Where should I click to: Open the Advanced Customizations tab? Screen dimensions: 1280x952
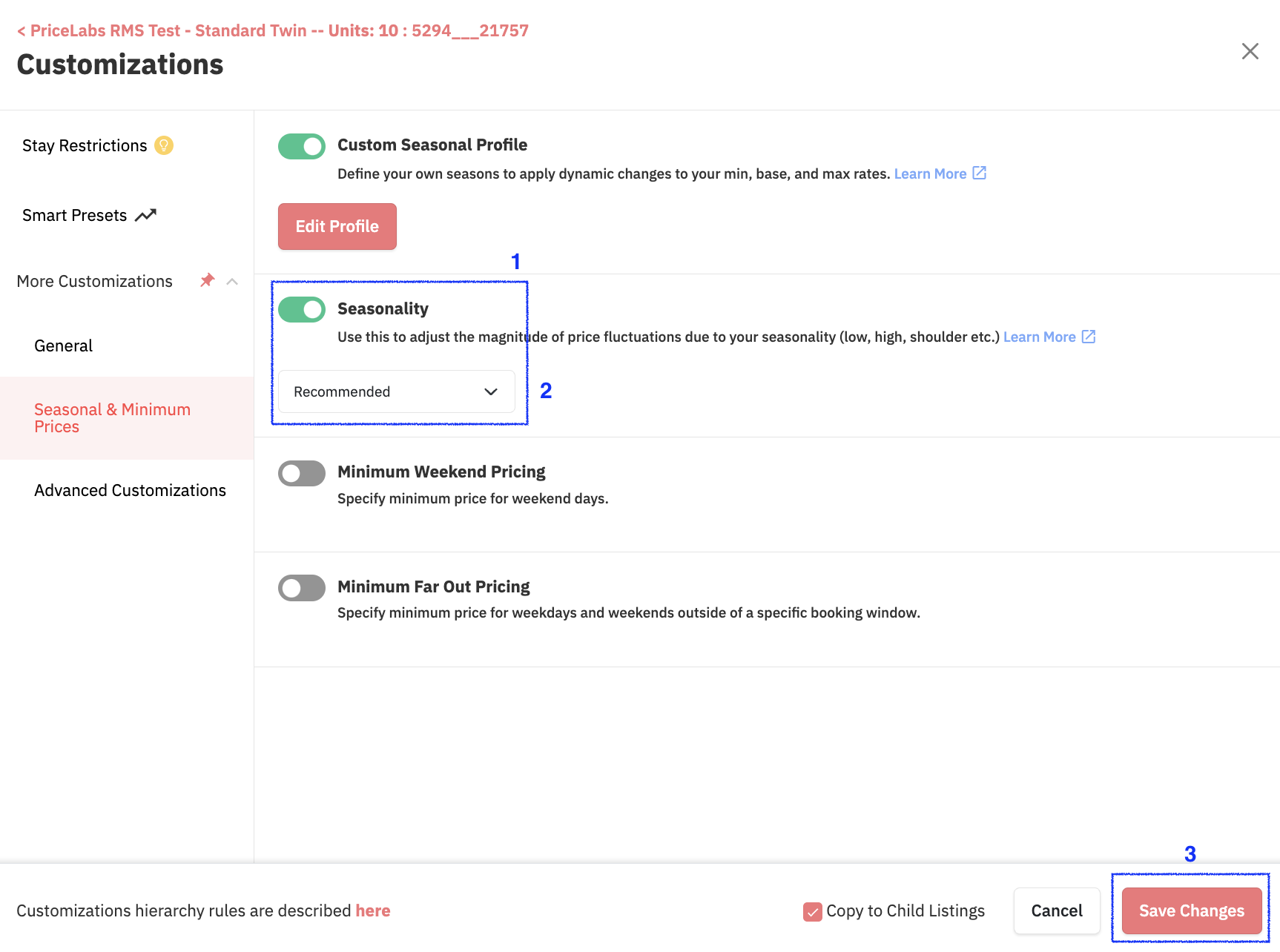pos(130,490)
